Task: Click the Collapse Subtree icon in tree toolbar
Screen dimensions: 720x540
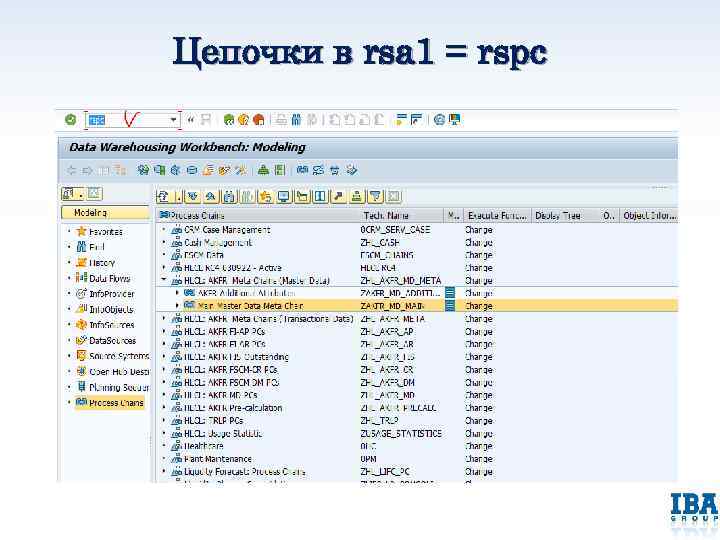Action: coord(211,197)
